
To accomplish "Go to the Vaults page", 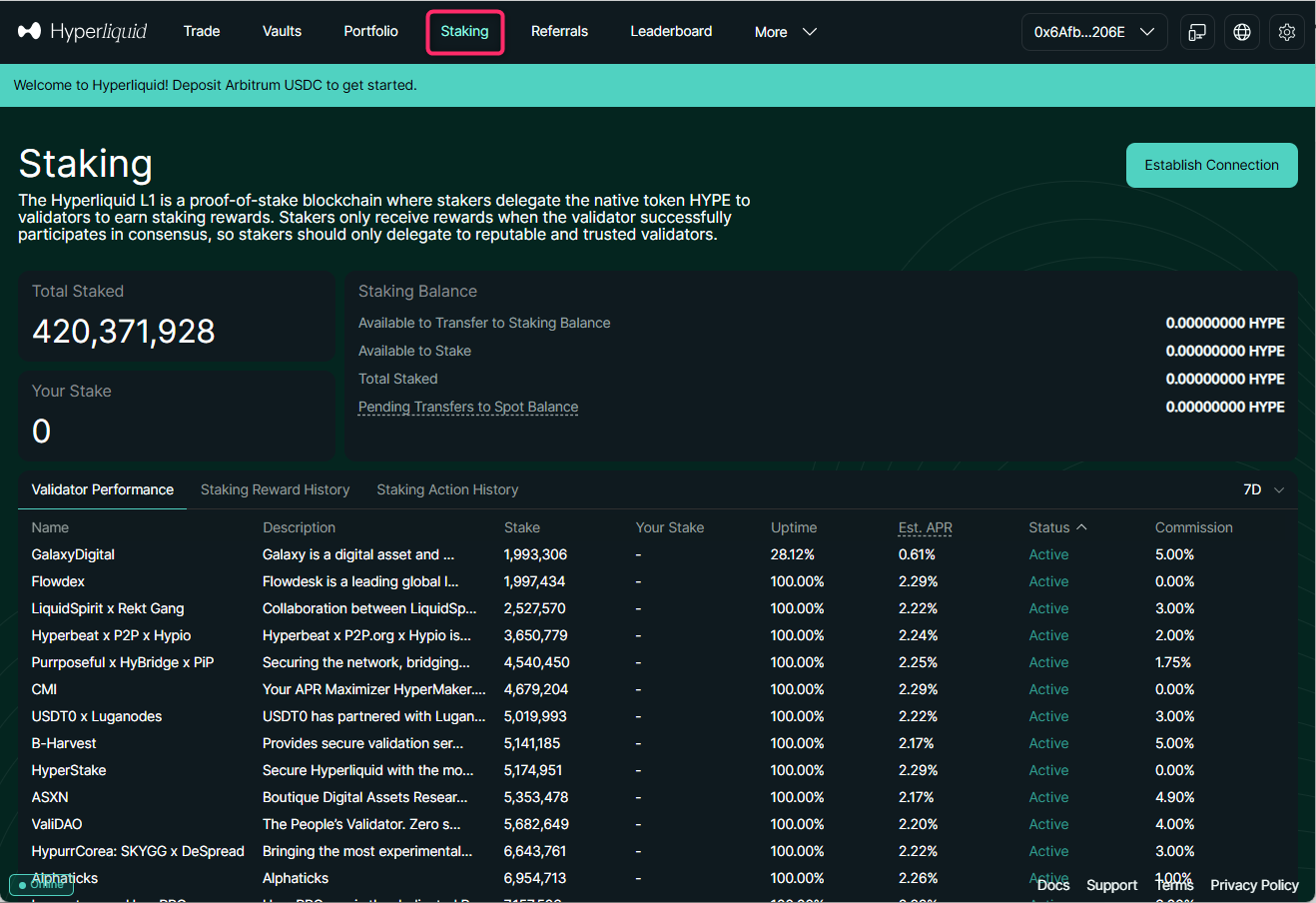I will tap(282, 31).
